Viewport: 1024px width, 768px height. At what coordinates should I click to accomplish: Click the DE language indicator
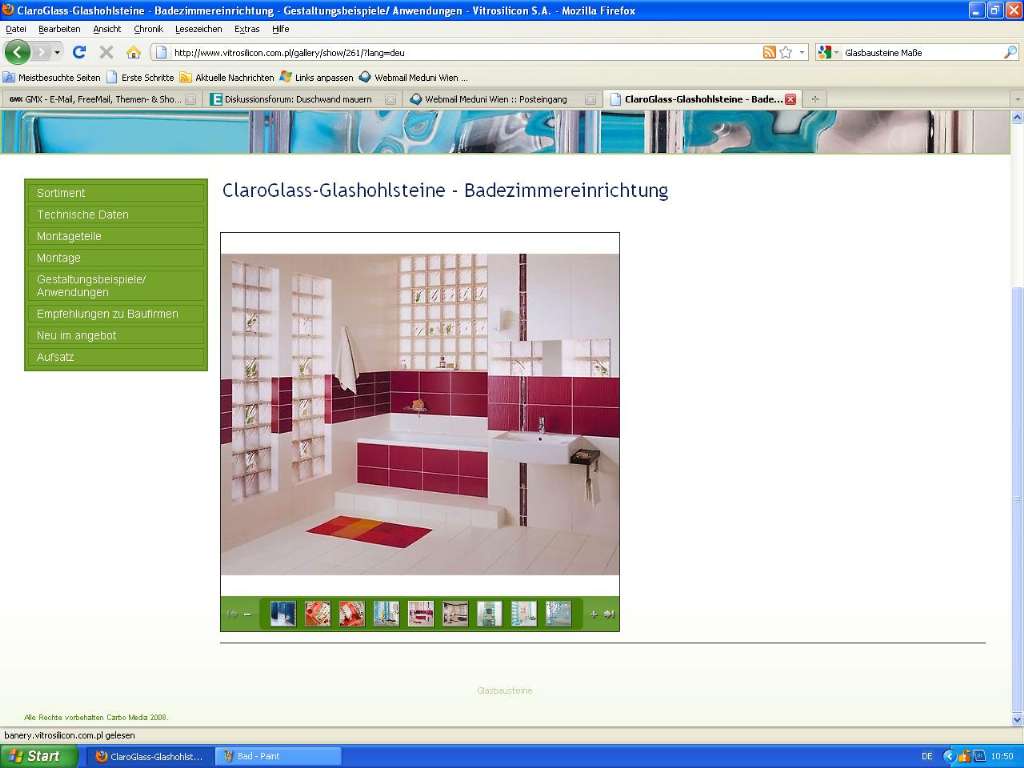click(927, 756)
